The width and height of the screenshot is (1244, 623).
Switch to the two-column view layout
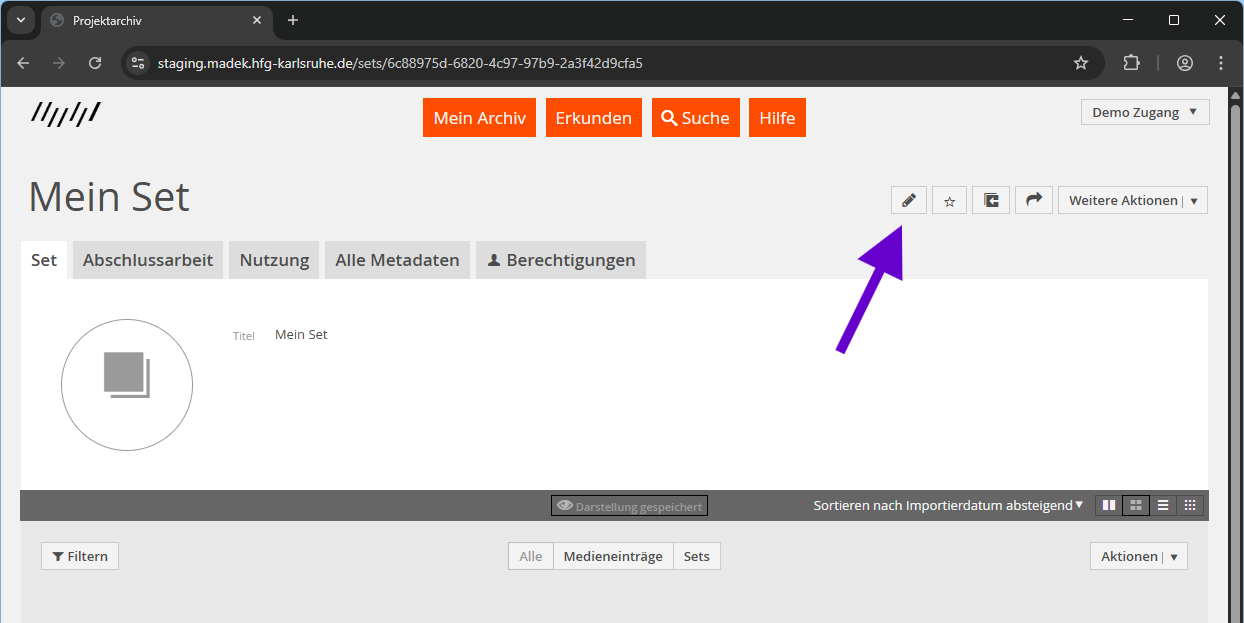pyautogui.click(x=1107, y=505)
